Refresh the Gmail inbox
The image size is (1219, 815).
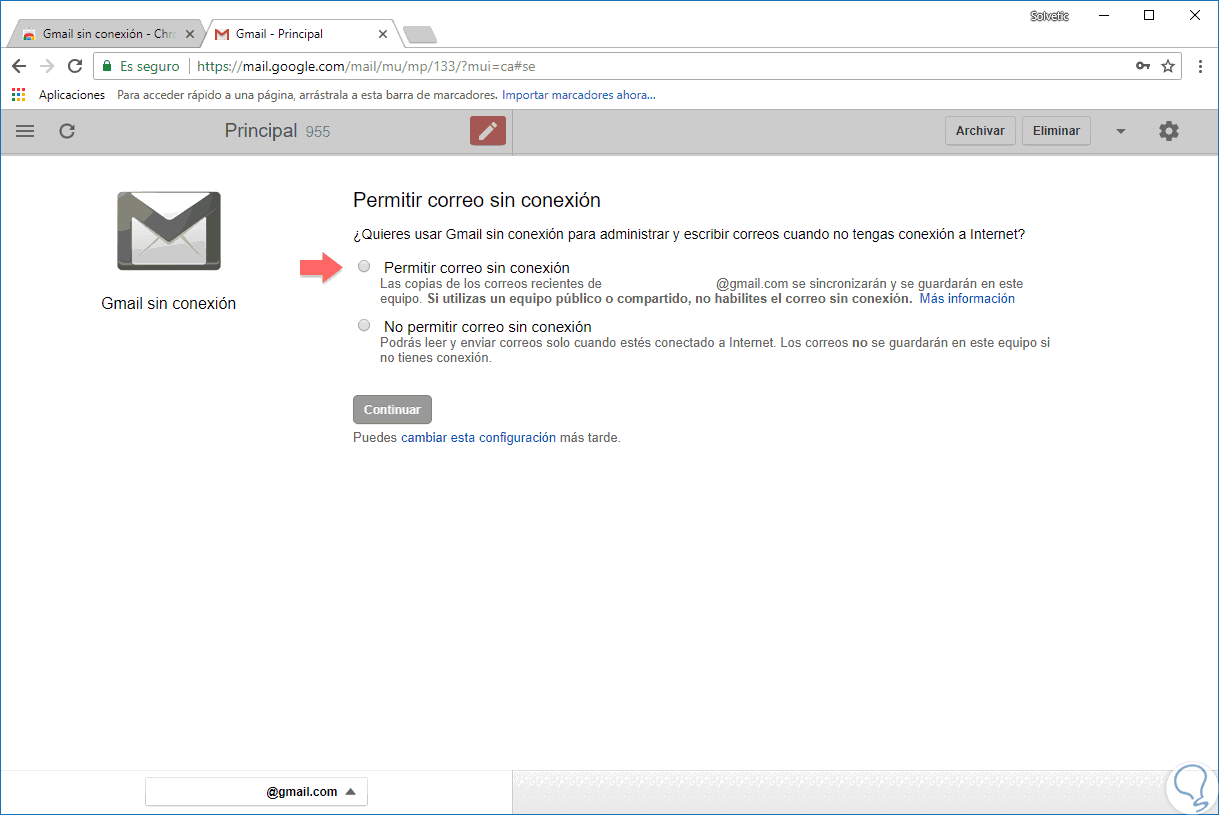tap(67, 131)
